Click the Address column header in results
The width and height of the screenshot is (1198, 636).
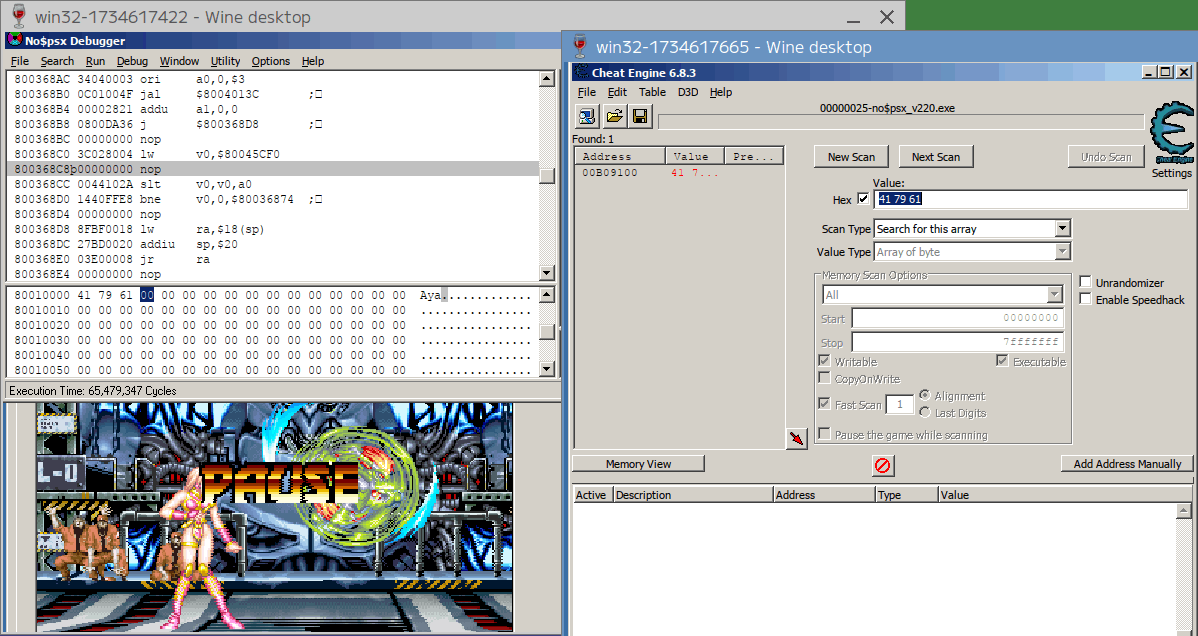click(x=620, y=156)
